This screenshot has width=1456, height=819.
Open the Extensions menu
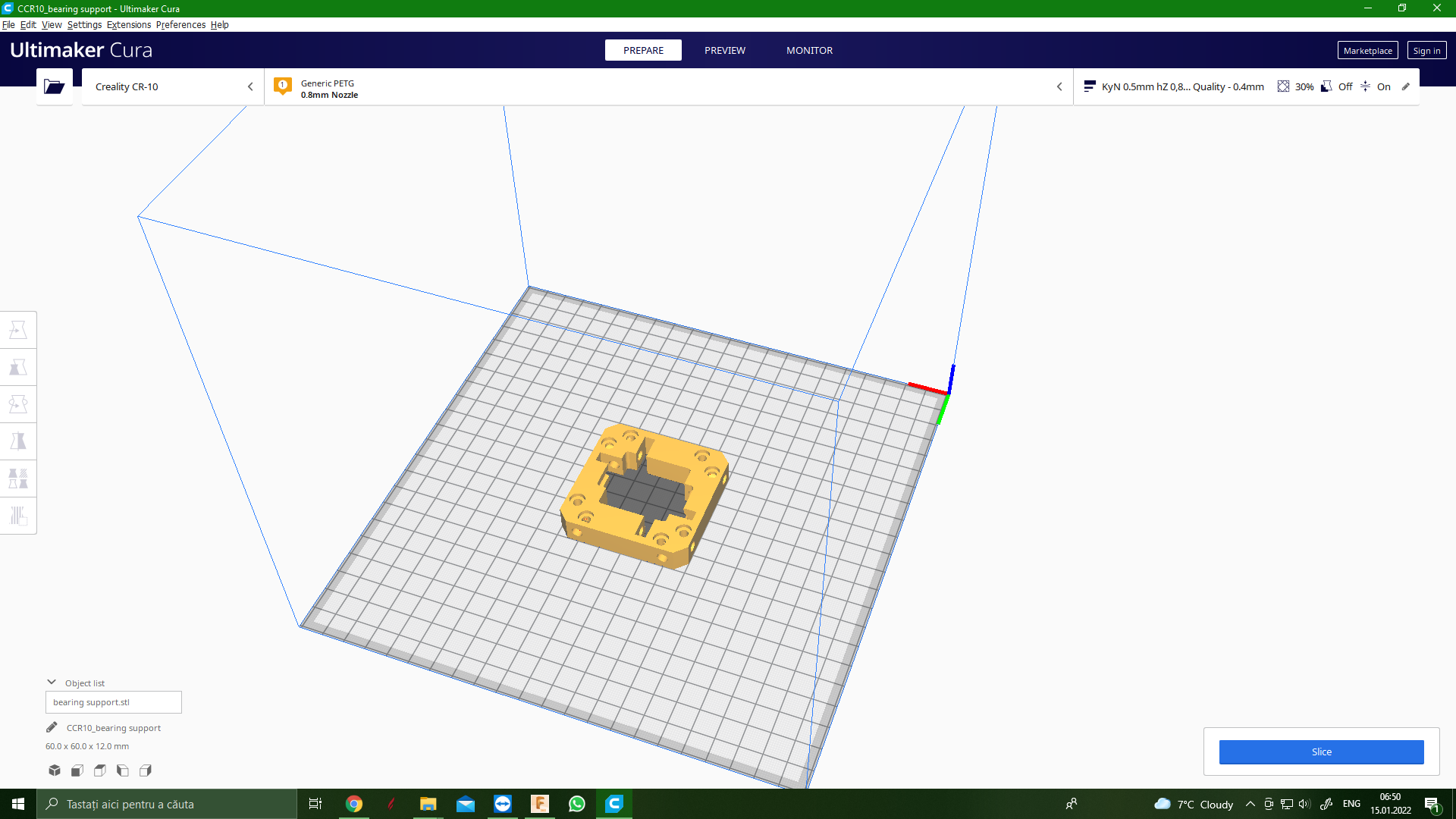point(129,24)
